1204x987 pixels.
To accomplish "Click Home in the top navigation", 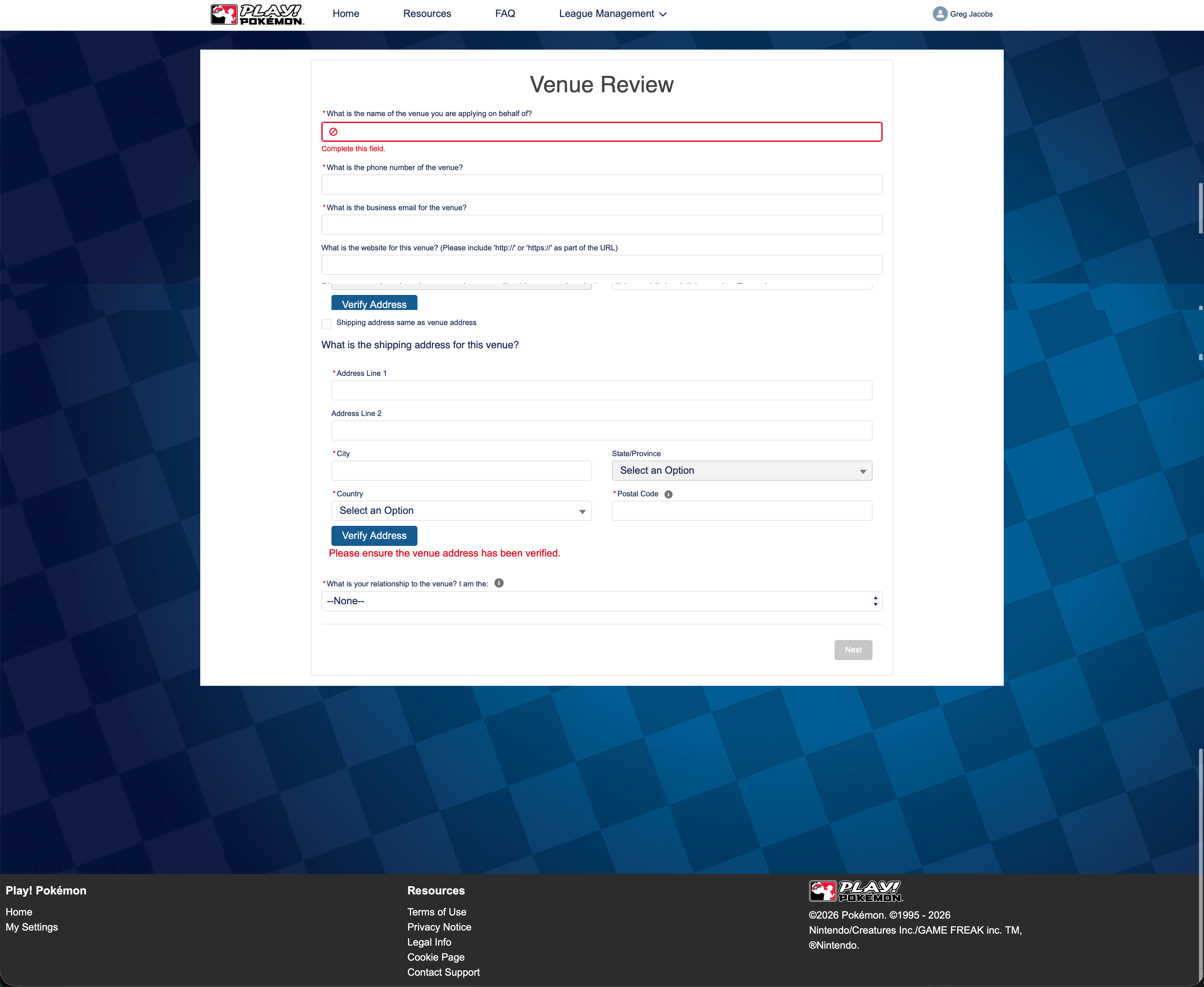I will [x=345, y=13].
